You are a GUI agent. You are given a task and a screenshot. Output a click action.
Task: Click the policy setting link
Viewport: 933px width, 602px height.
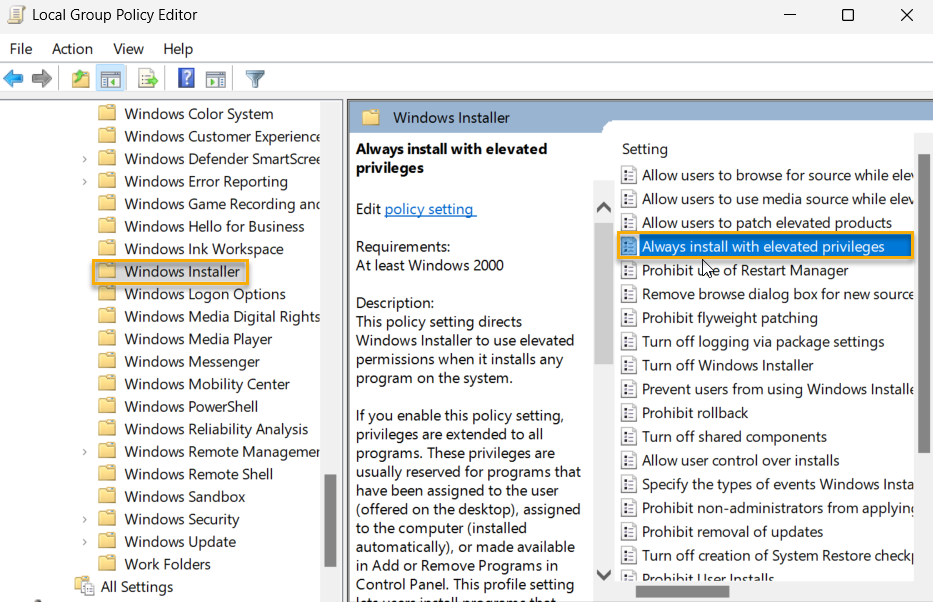pyautogui.click(x=429, y=209)
